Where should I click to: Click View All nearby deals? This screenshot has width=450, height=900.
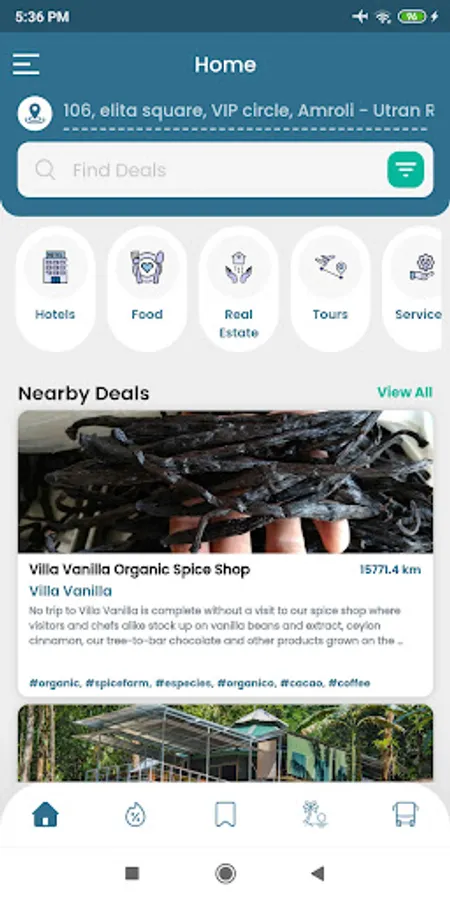405,392
